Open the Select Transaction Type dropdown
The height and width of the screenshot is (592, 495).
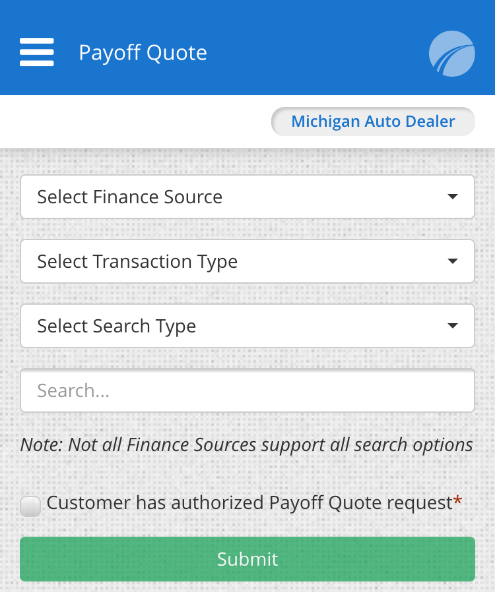coord(247,261)
